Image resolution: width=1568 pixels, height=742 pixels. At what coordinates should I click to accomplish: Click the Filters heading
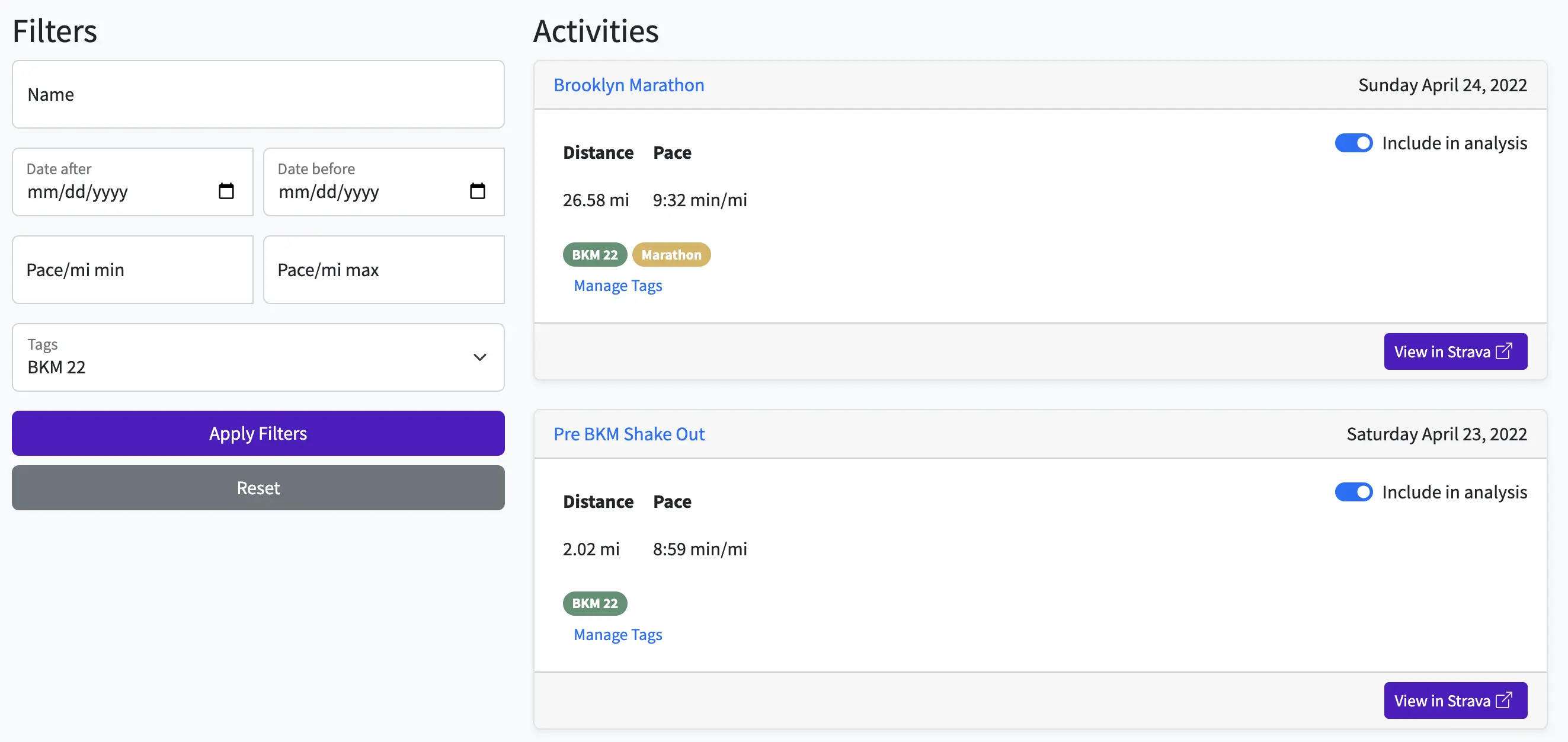[x=55, y=31]
